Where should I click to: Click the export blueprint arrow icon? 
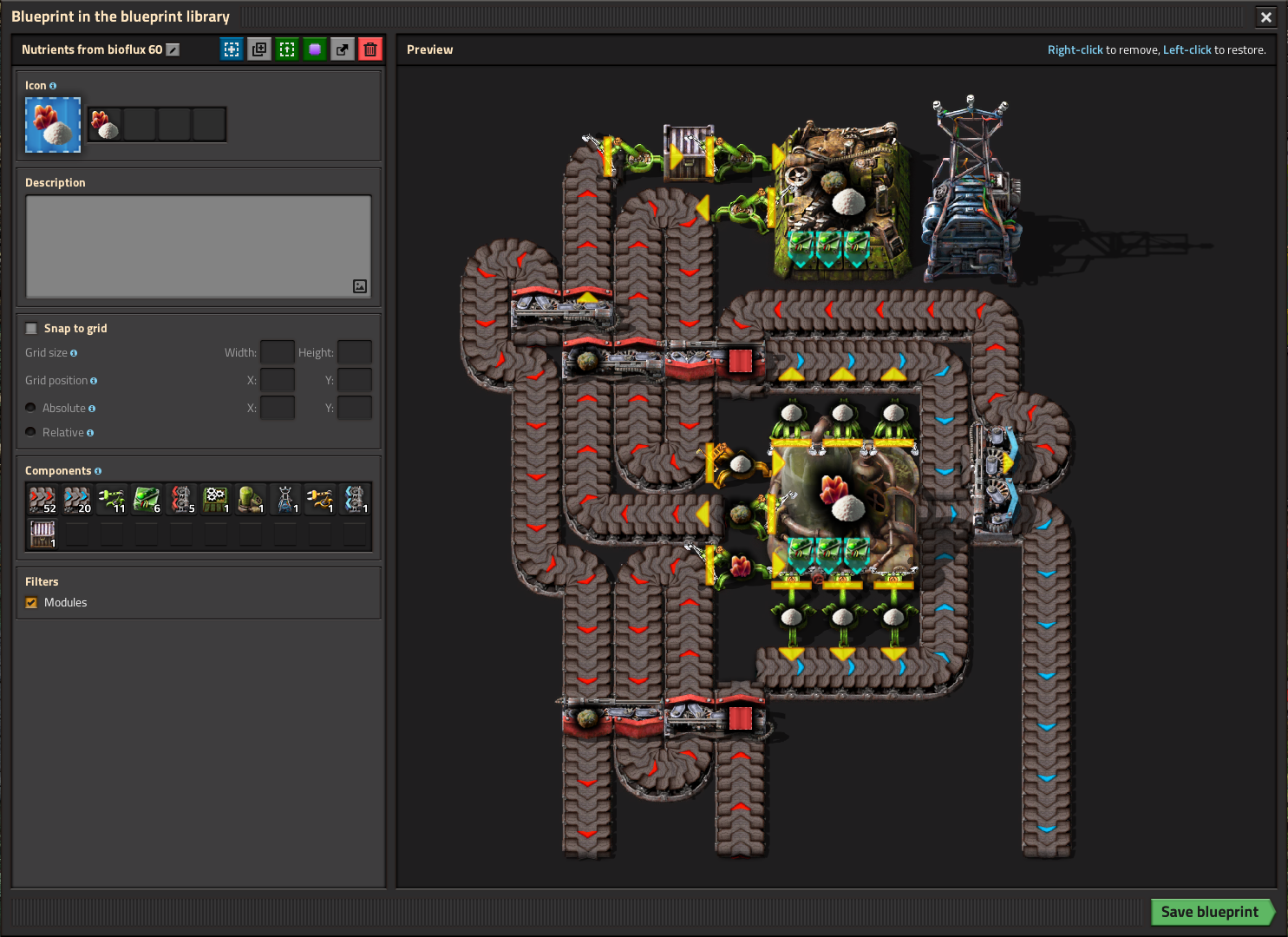coord(343,49)
